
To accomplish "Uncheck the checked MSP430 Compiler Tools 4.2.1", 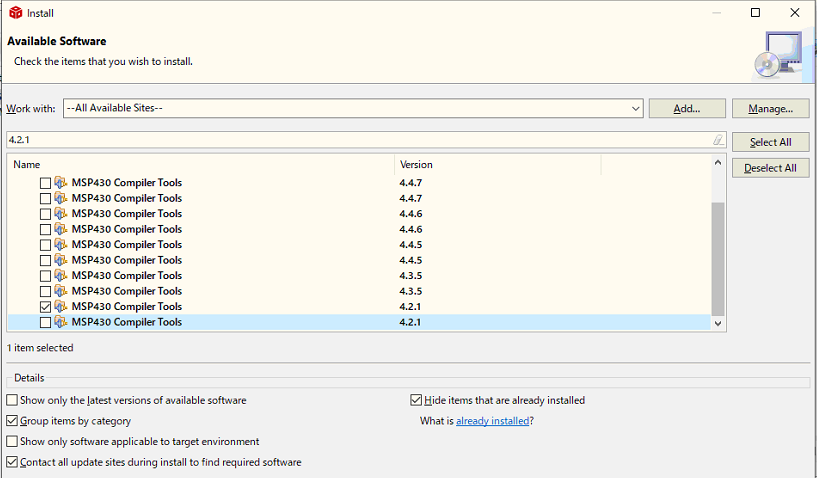I will (45, 306).
